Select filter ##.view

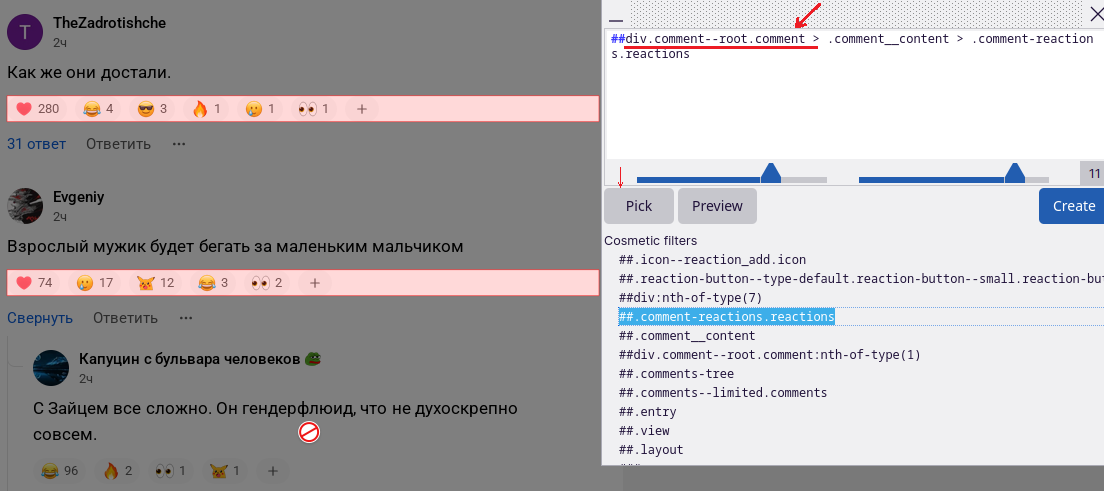coord(644,431)
